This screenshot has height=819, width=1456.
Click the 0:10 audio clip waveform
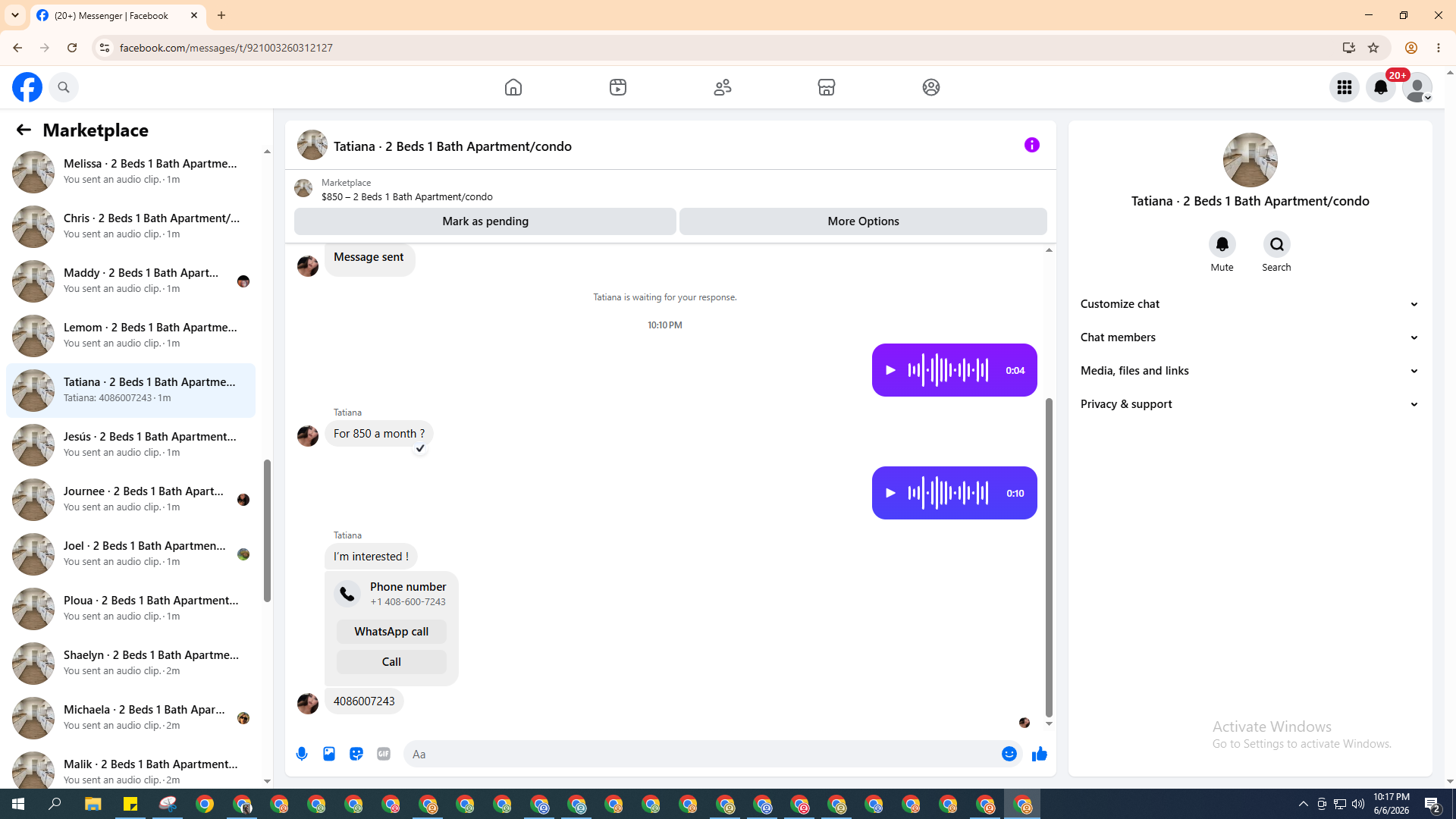(x=948, y=493)
